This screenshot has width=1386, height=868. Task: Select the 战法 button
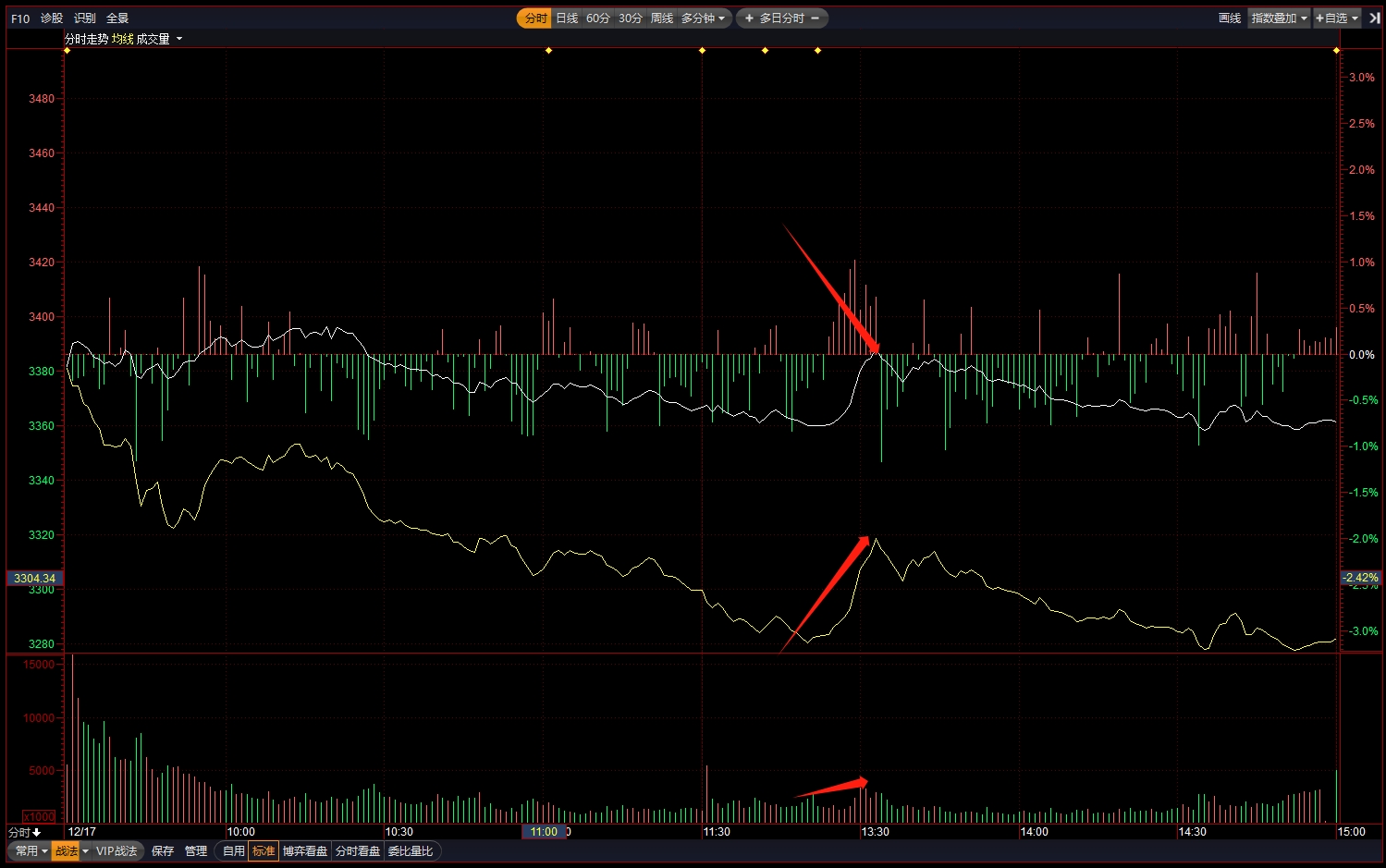click(66, 851)
